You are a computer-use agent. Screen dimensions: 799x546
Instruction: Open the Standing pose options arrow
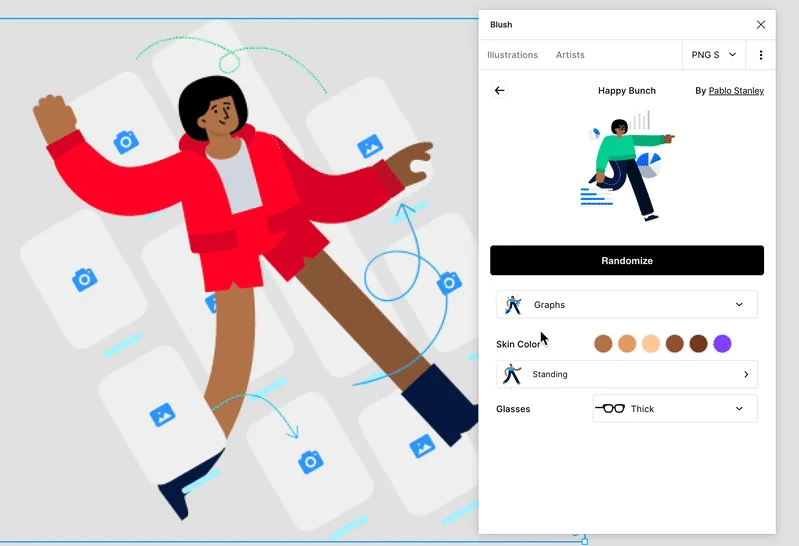(746, 375)
